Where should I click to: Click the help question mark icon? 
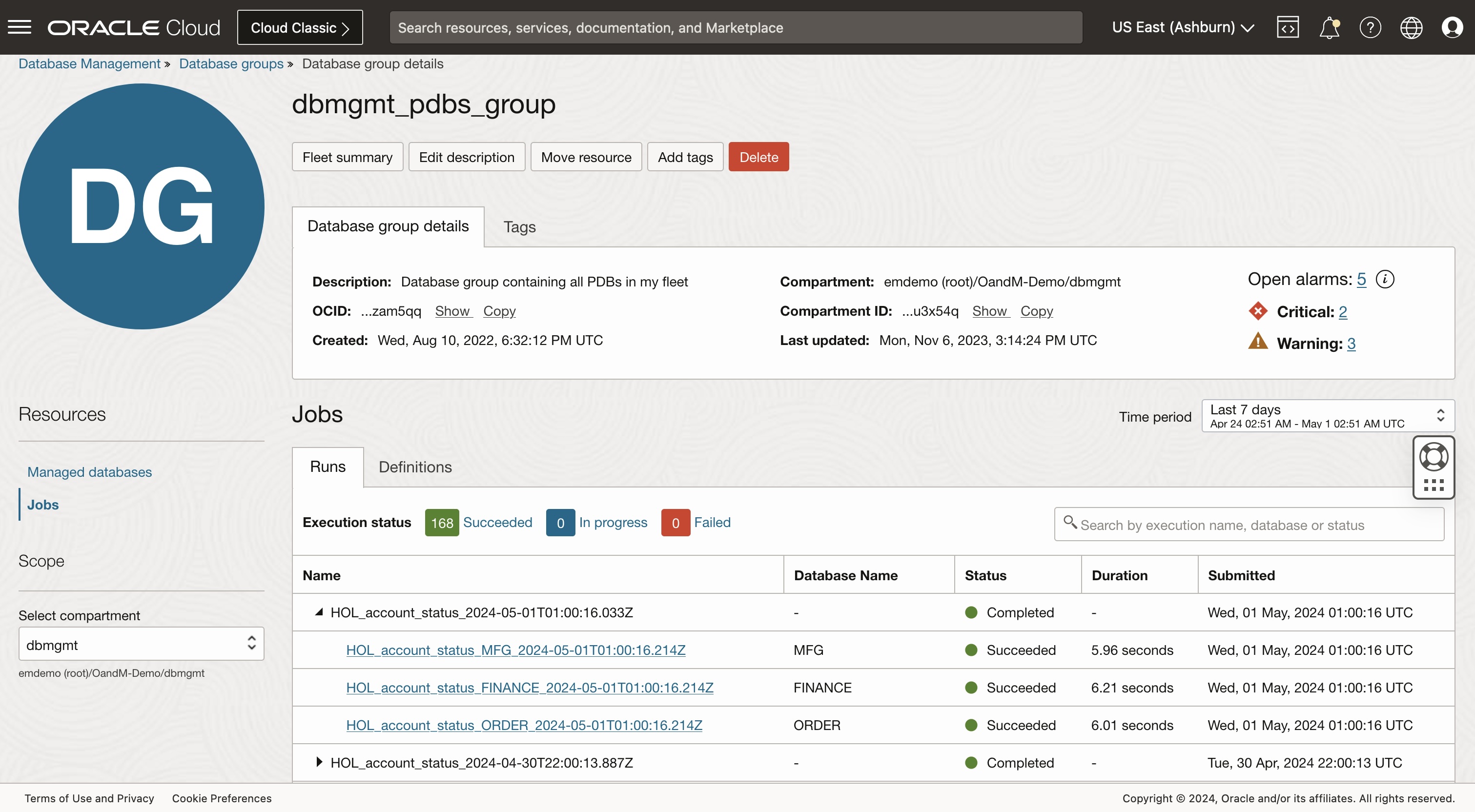coord(1370,27)
